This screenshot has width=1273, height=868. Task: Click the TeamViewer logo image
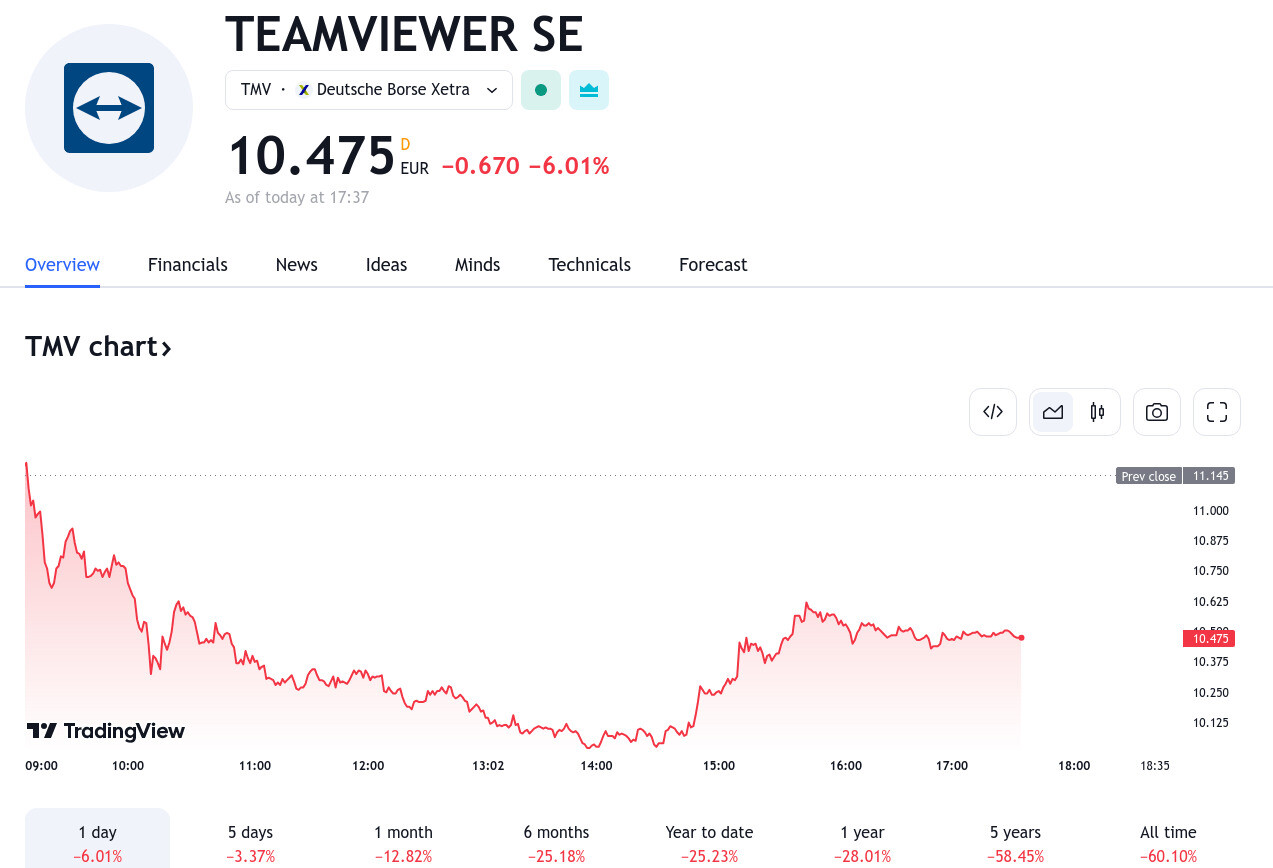(x=109, y=108)
